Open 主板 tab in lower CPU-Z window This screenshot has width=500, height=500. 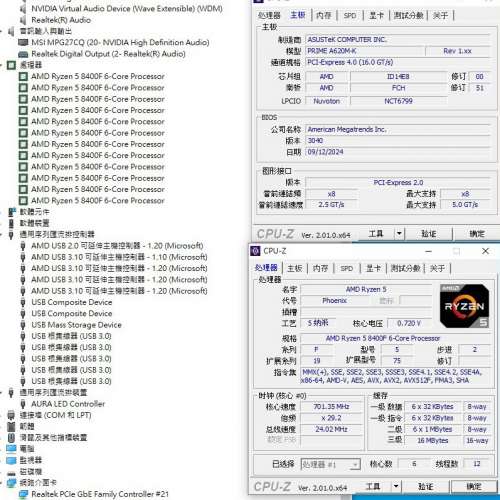[295, 268]
